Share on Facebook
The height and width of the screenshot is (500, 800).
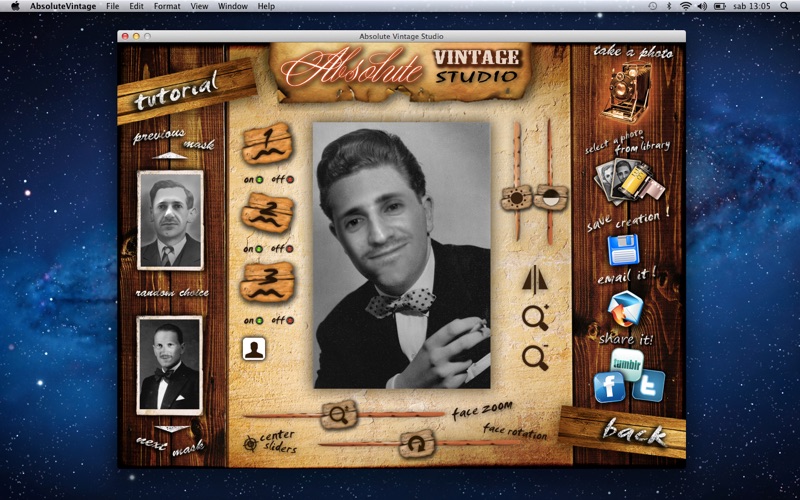coord(609,387)
